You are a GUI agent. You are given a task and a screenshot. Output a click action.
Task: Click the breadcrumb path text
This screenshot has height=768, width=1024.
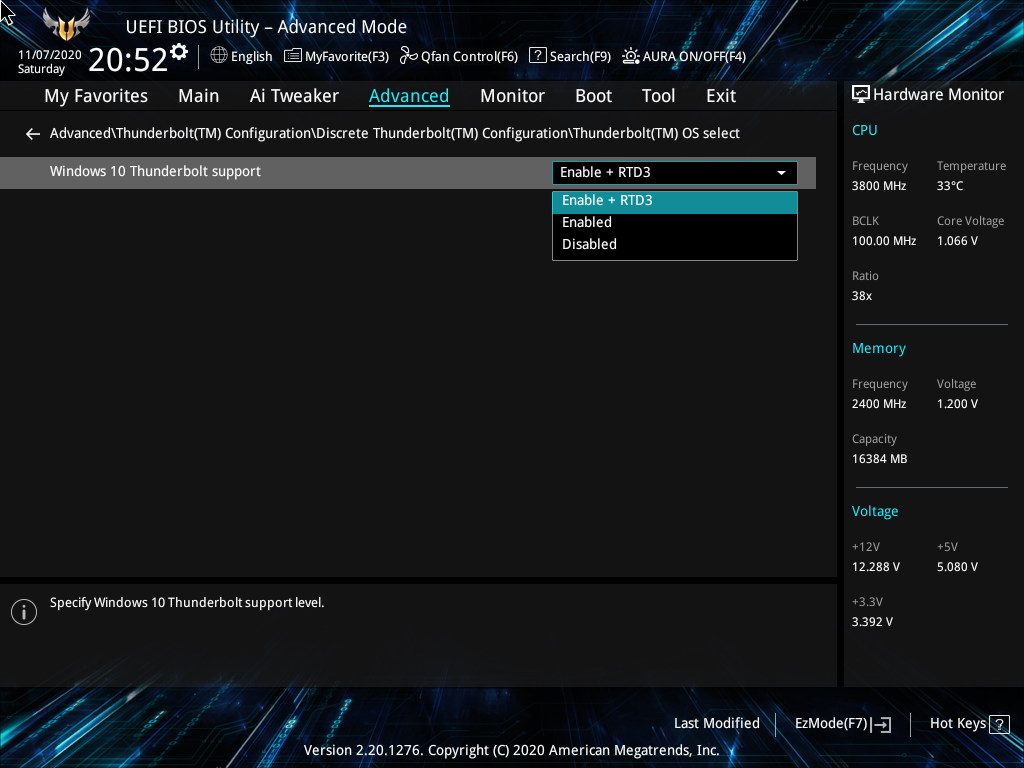394,133
